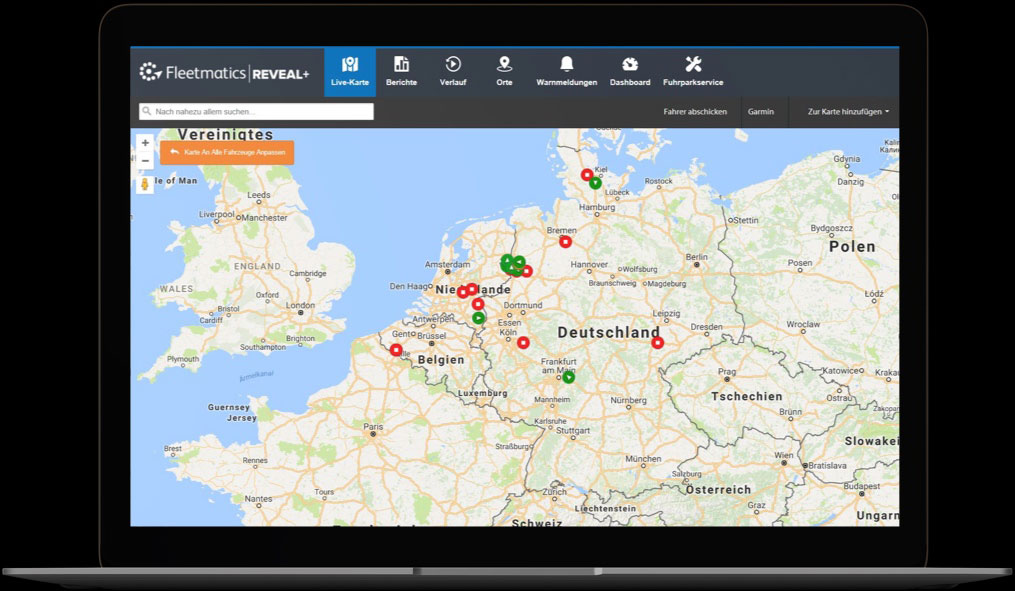This screenshot has width=1015, height=591.
Task: Select green vehicle marker south of Antwerpen-Niederlande cluster
Action: click(x=478, y=318)
